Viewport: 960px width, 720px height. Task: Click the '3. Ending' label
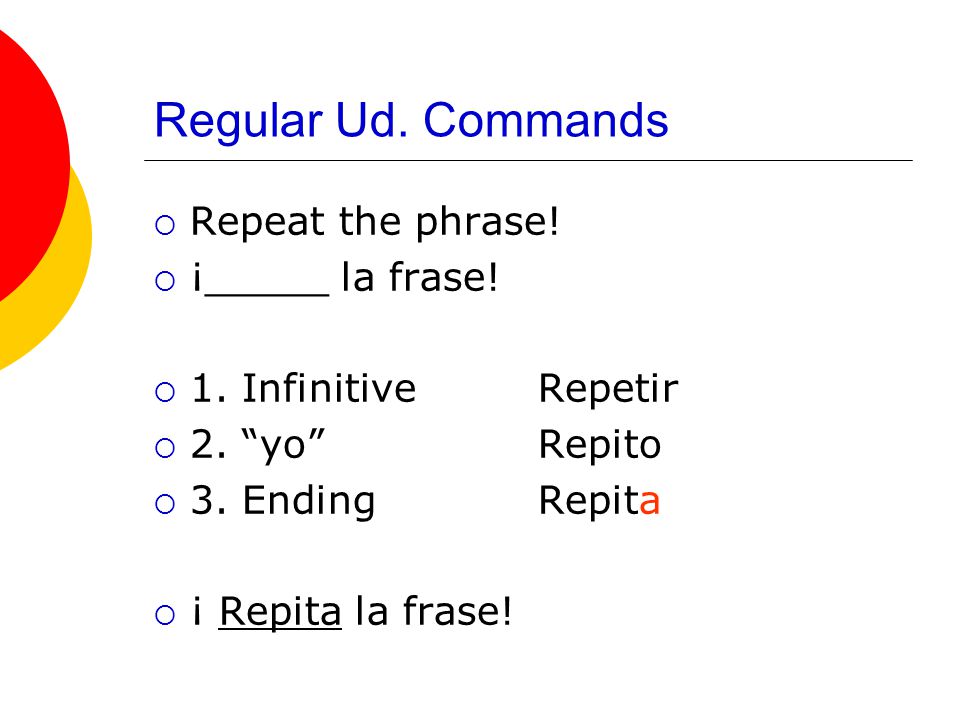point(283,501)
